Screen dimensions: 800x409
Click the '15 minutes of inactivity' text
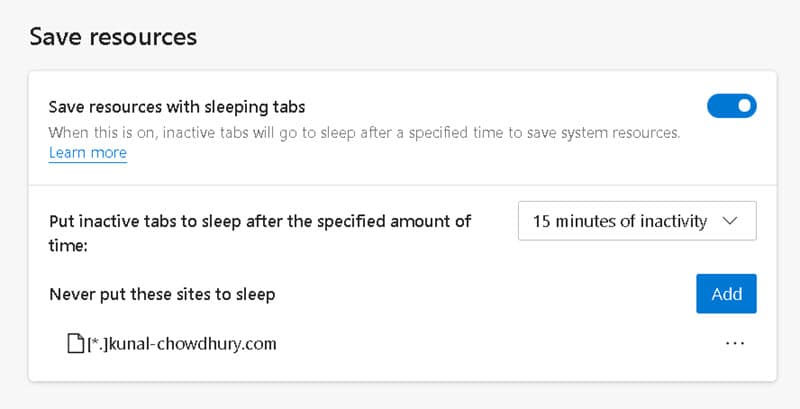pos(619,221)
